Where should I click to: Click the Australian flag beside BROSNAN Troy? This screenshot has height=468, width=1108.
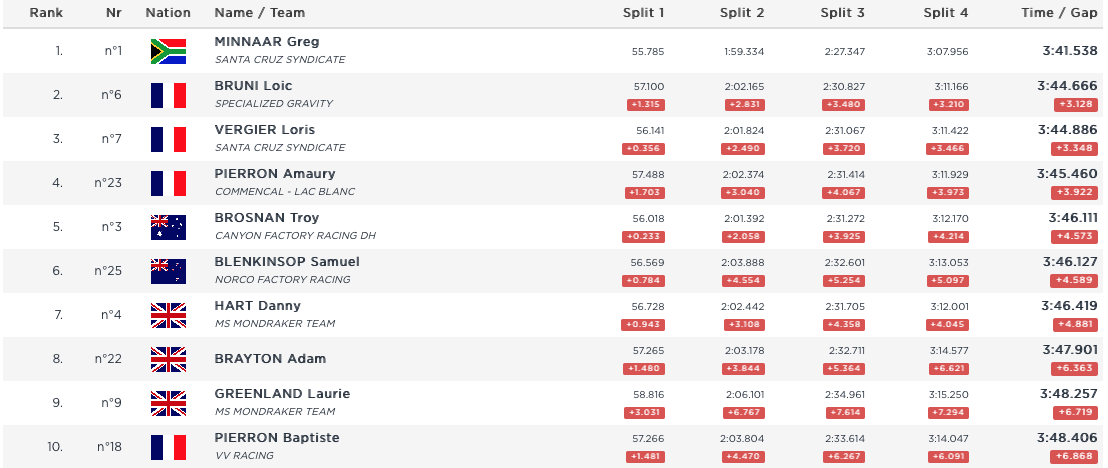(168, 227)
